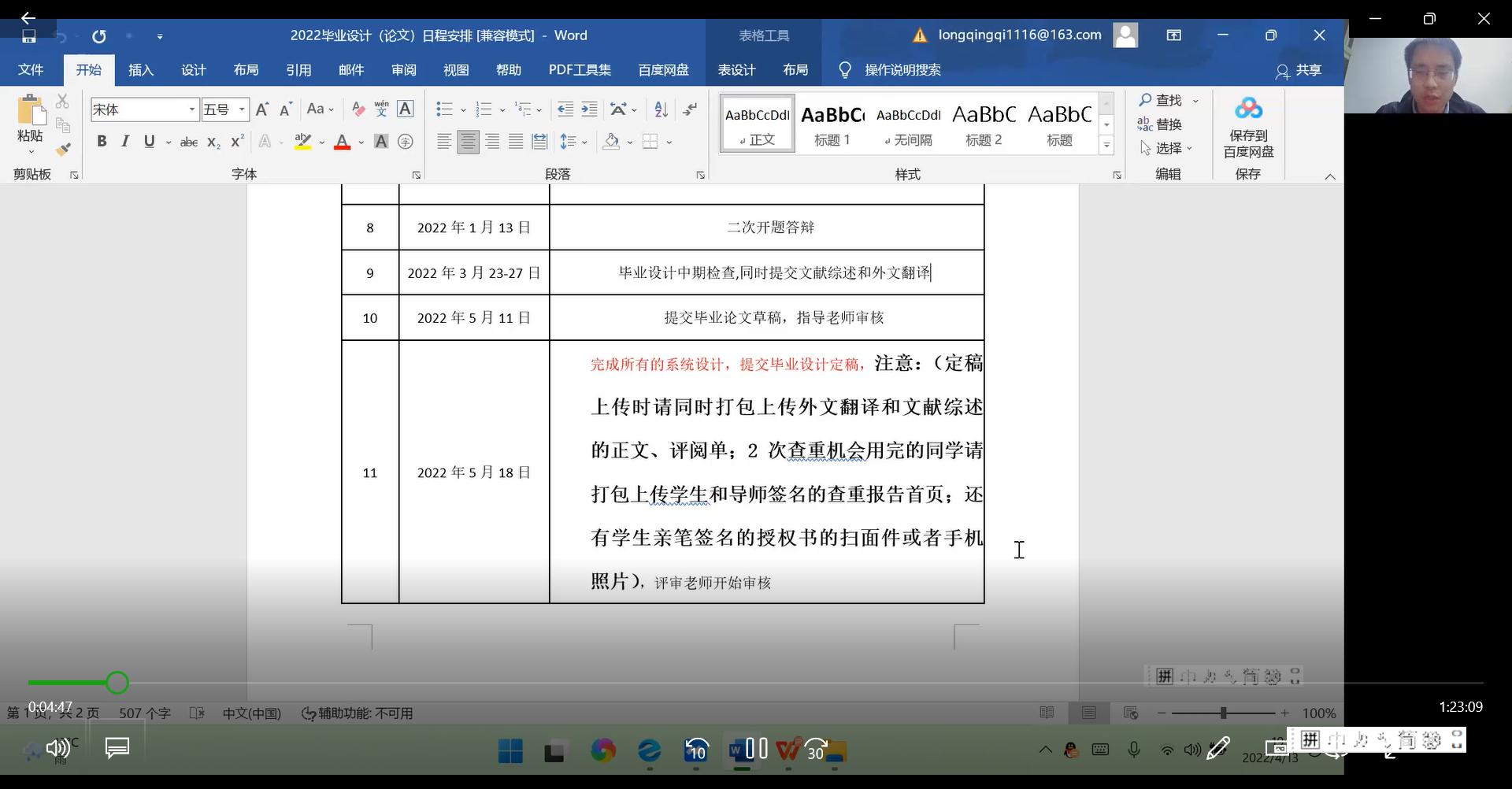
Task: Click the Format Painter brush icon
Action: (63, 149)
